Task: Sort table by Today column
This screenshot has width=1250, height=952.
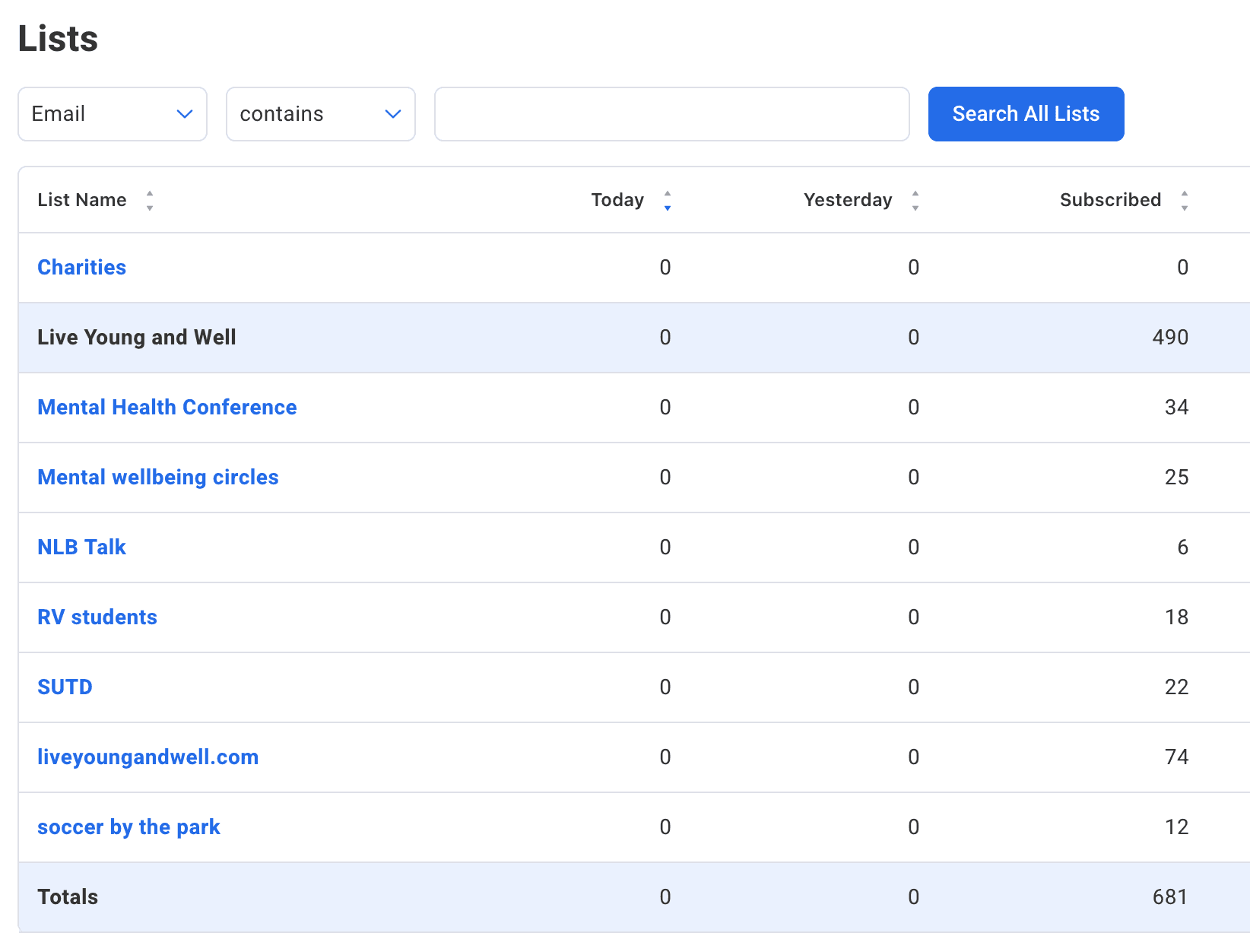Action: [x=667, y=201]
